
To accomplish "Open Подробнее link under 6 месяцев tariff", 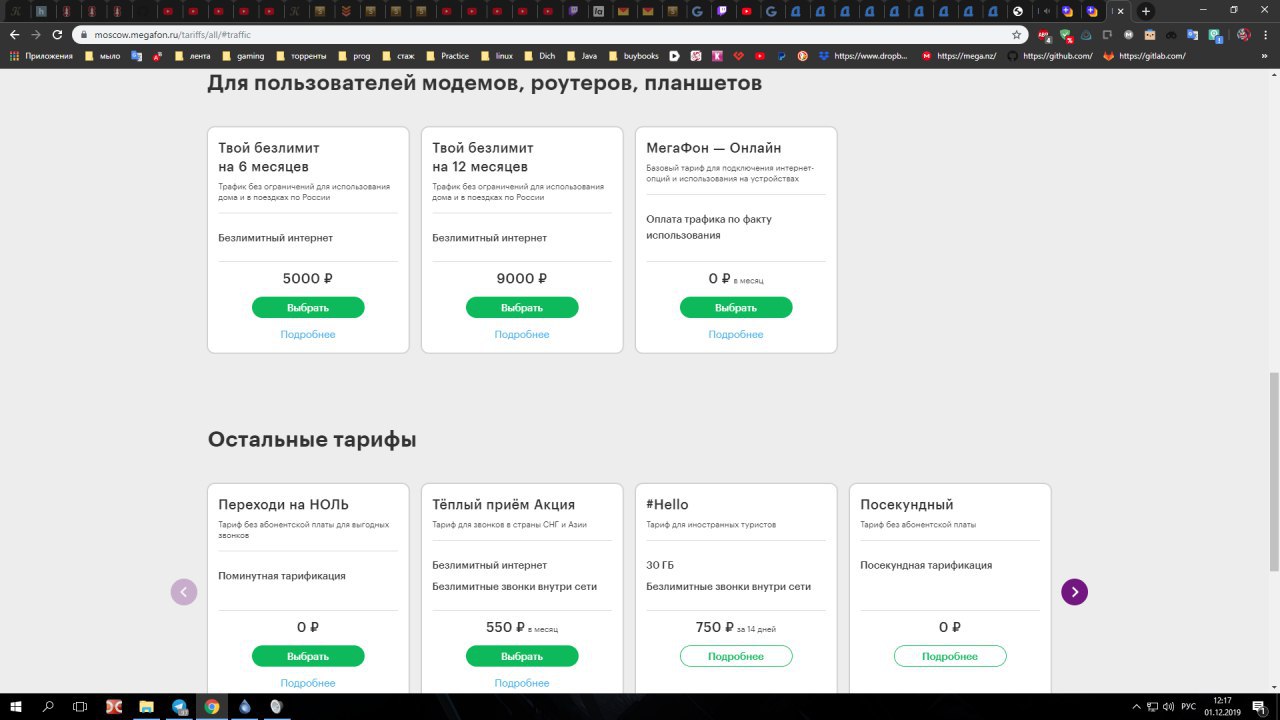I will pos(308,334).
